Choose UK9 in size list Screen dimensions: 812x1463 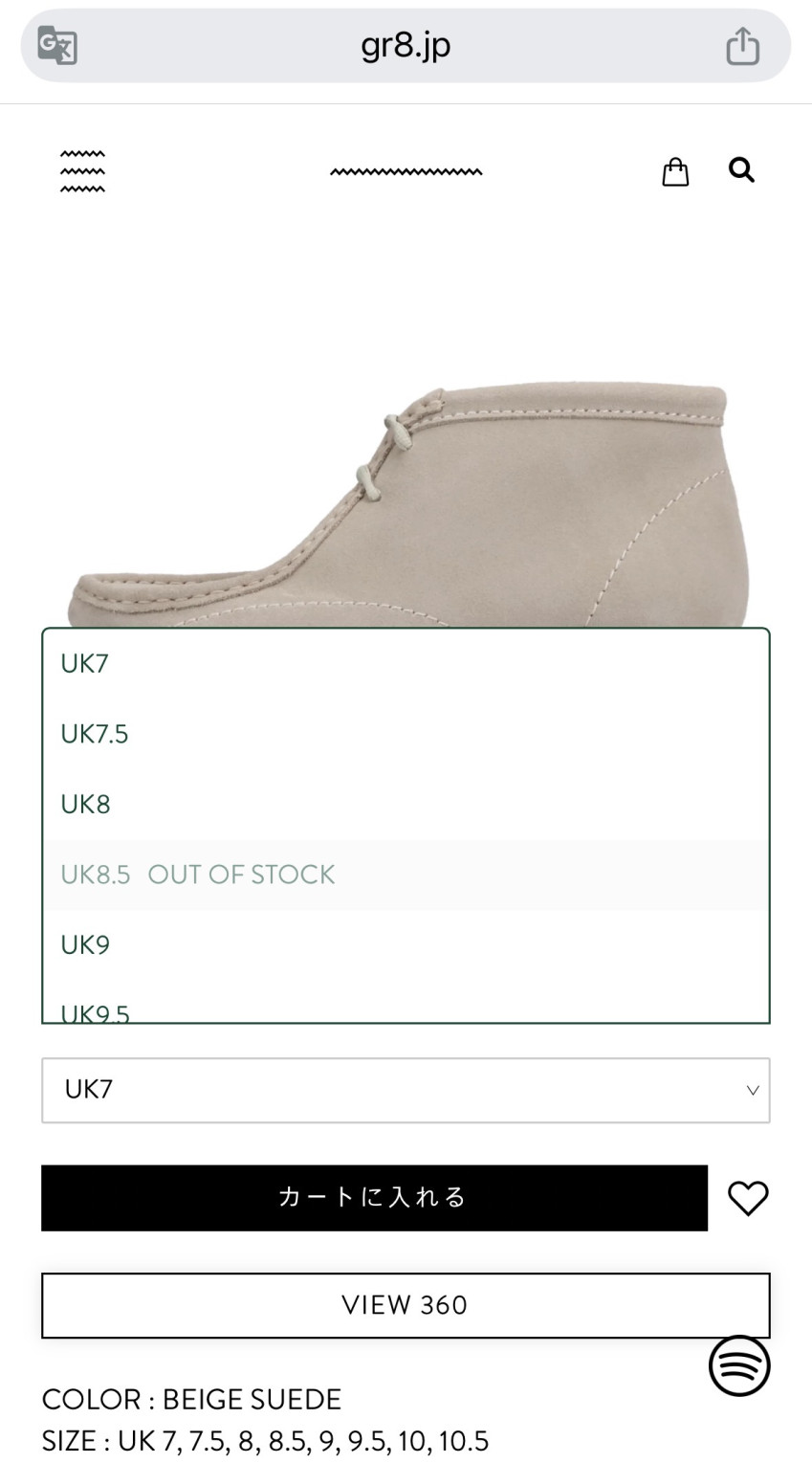[x=406, y=944]
